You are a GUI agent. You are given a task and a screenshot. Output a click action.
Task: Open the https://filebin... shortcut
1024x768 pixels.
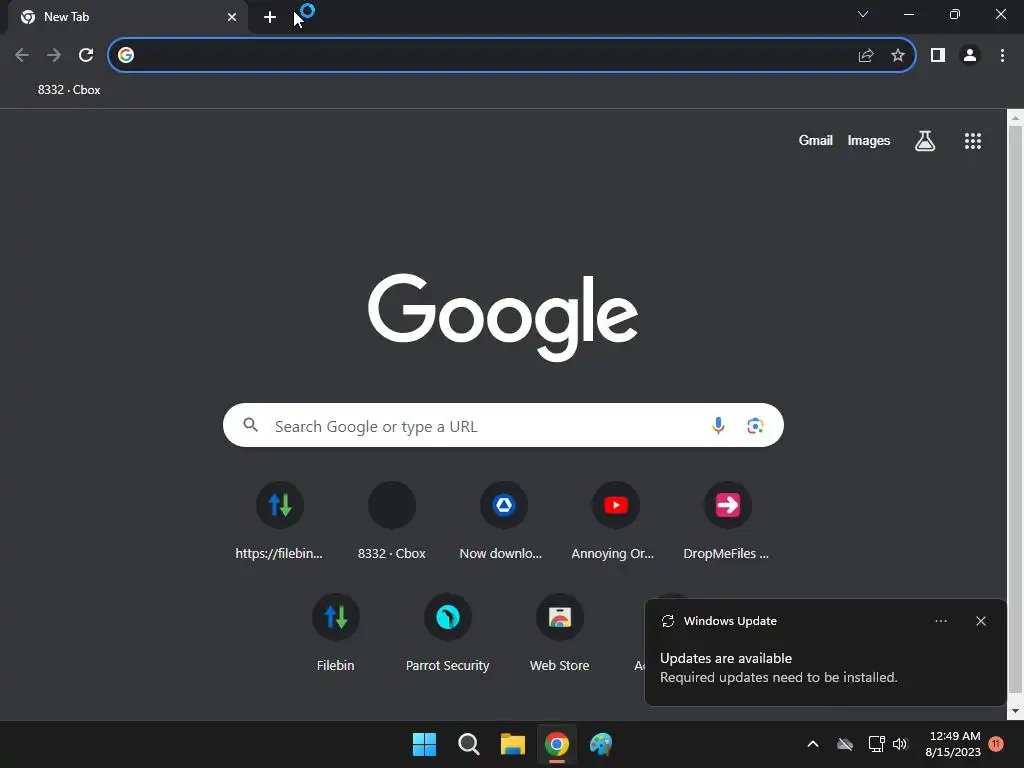point(280,520)
